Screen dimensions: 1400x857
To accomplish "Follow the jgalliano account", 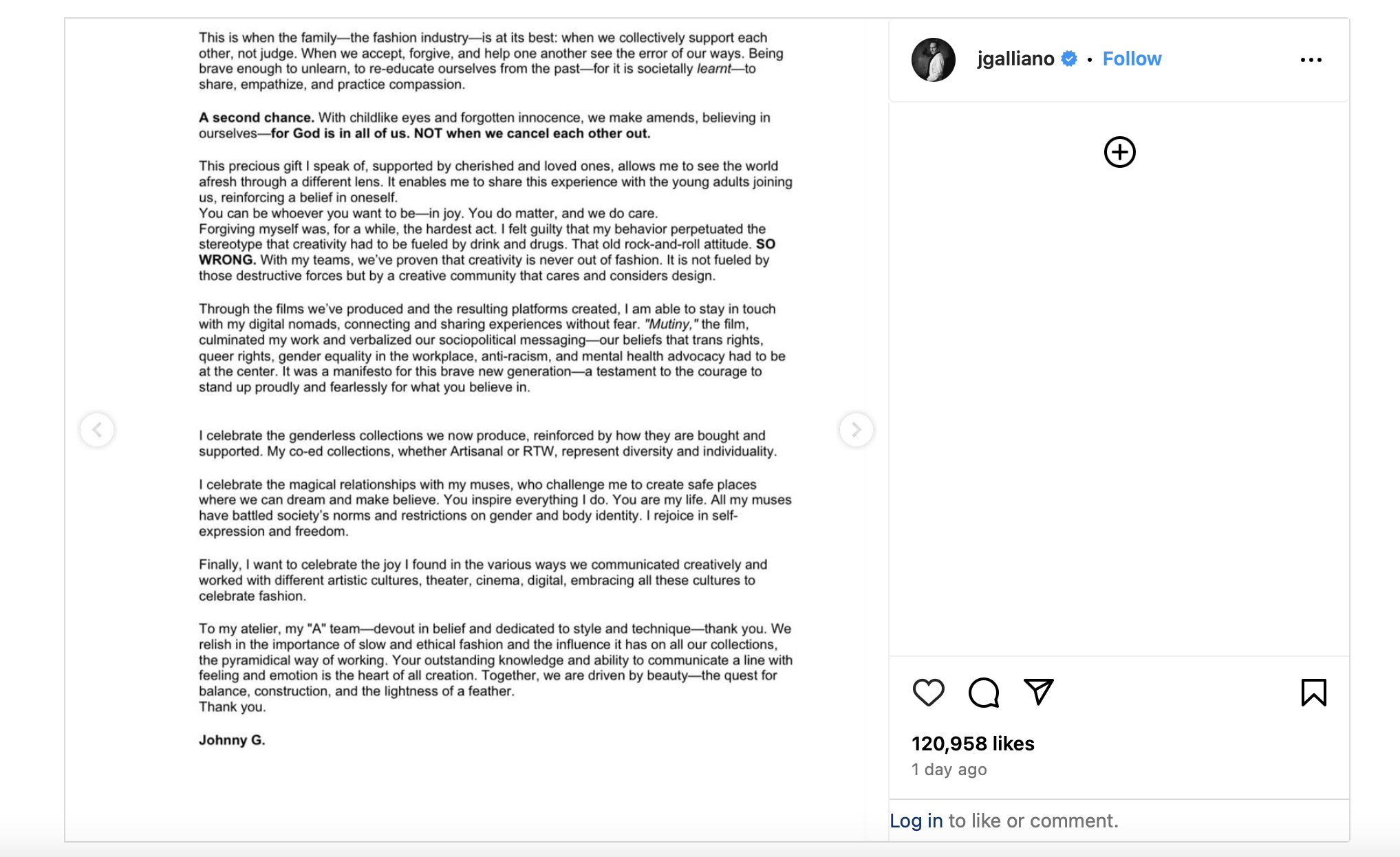I will 1132,59.
